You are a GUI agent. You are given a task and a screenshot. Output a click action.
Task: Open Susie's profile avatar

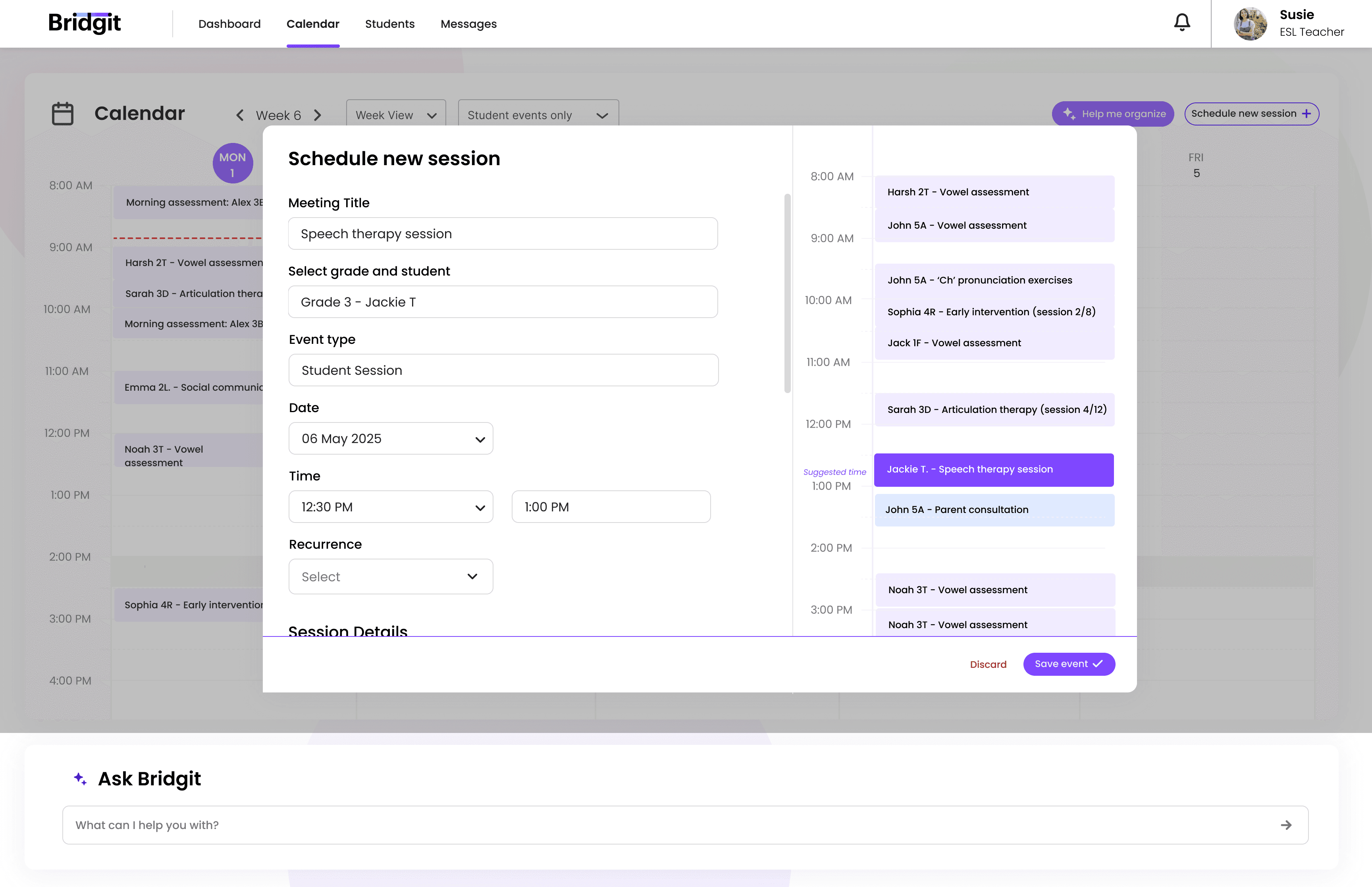pos(1250,23)
